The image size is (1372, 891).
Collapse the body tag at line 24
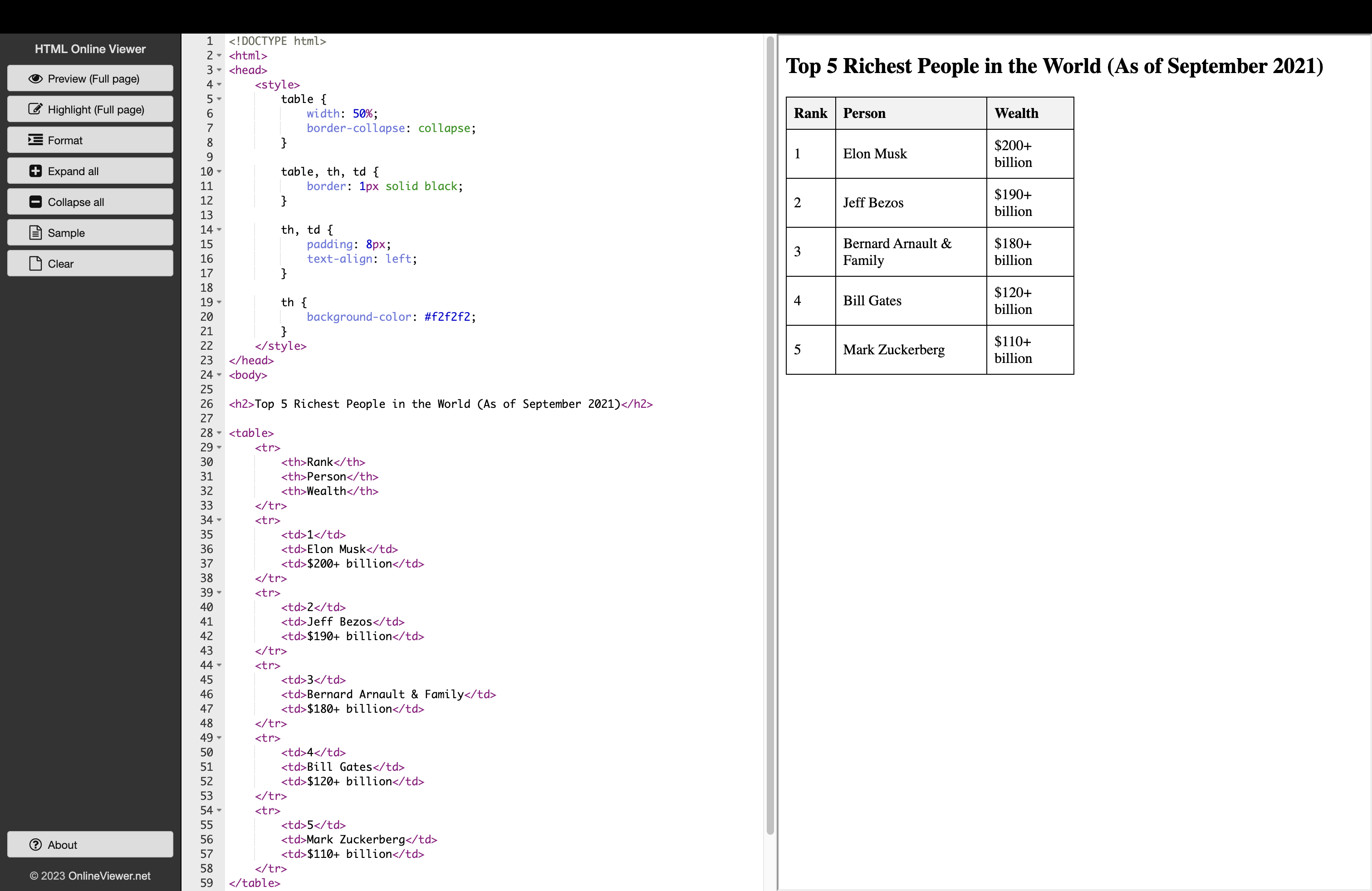coord(219,375)
